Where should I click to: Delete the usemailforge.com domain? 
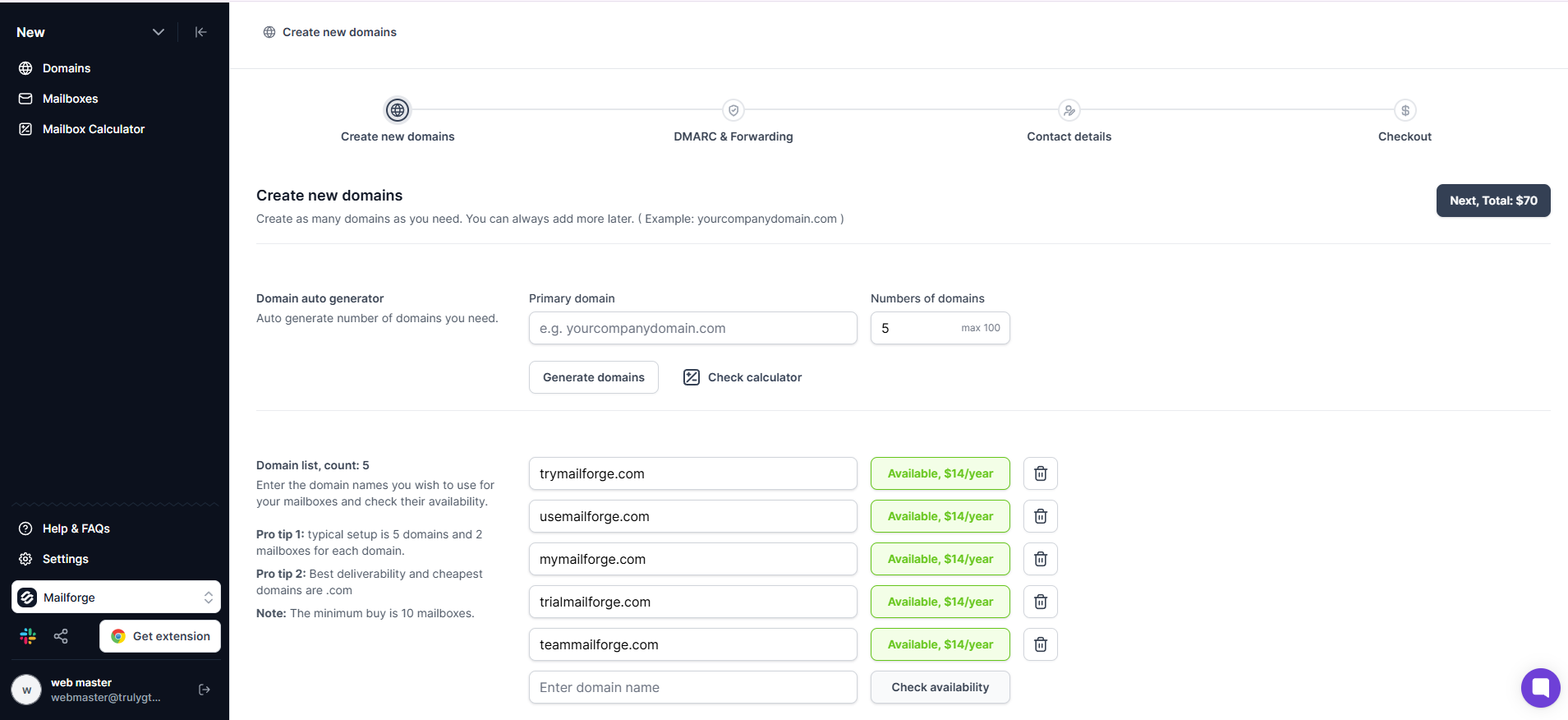click(x=1041, y=516)
